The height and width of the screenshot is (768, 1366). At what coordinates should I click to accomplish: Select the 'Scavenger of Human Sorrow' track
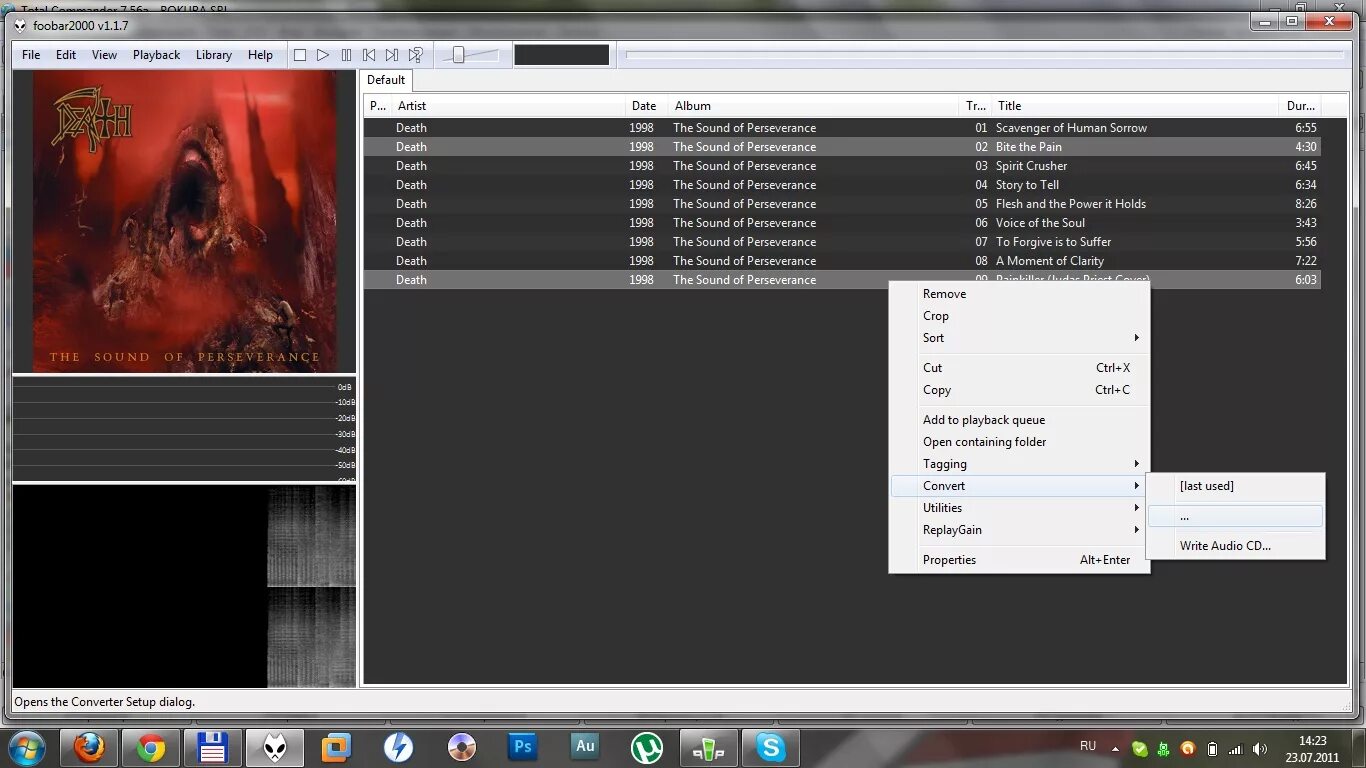pos(842,128)
